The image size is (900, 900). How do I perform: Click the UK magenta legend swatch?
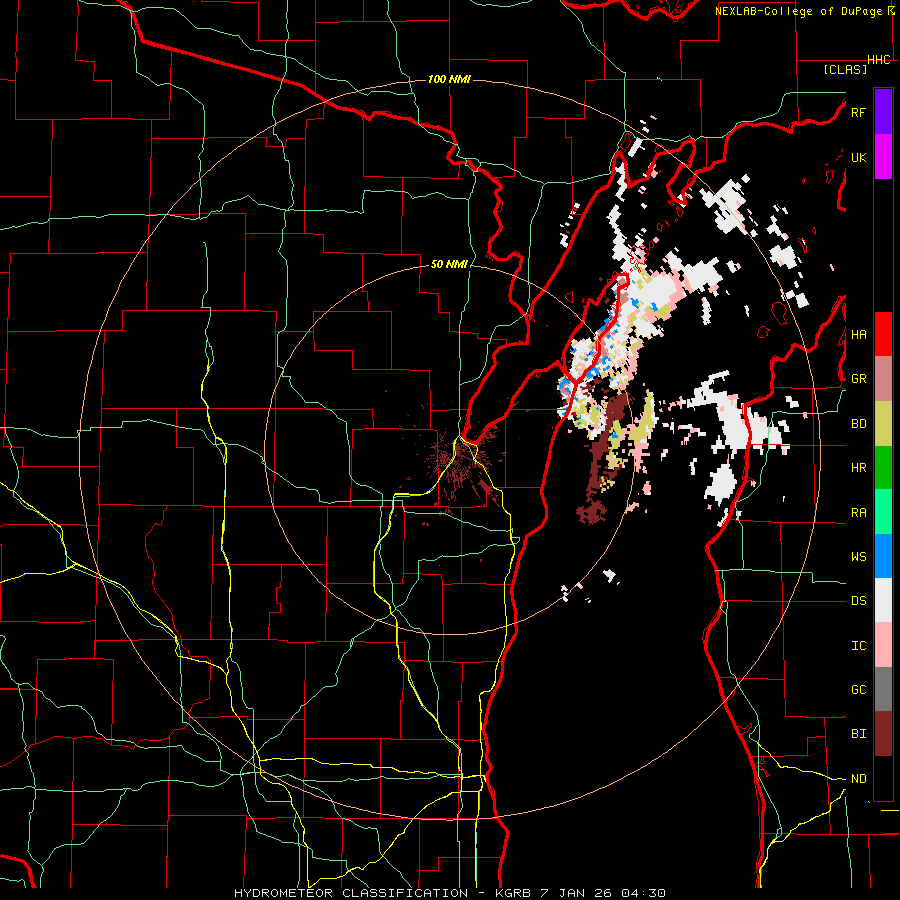click(x=883, y=157)
